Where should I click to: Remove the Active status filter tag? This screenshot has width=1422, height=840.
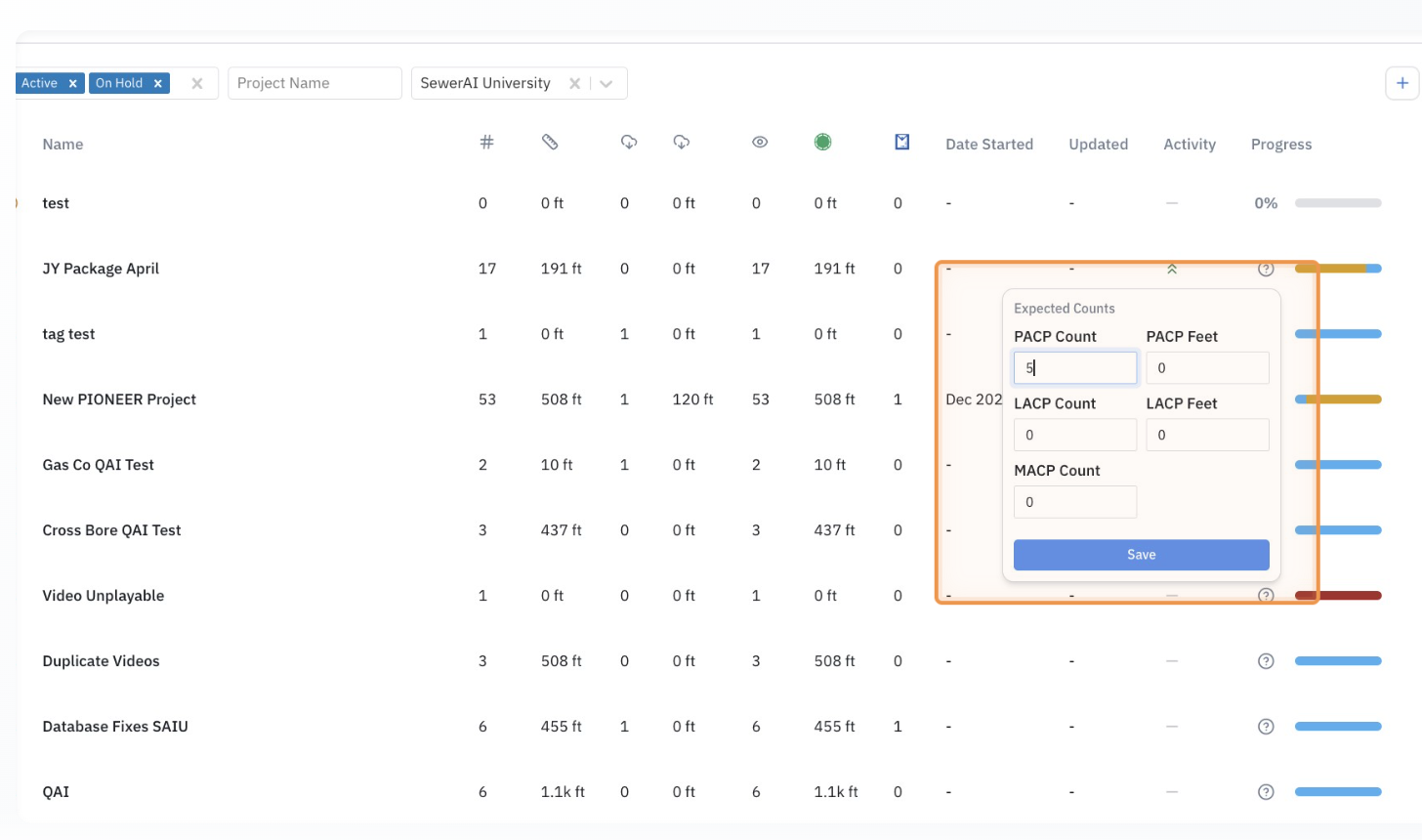[72, 84]
